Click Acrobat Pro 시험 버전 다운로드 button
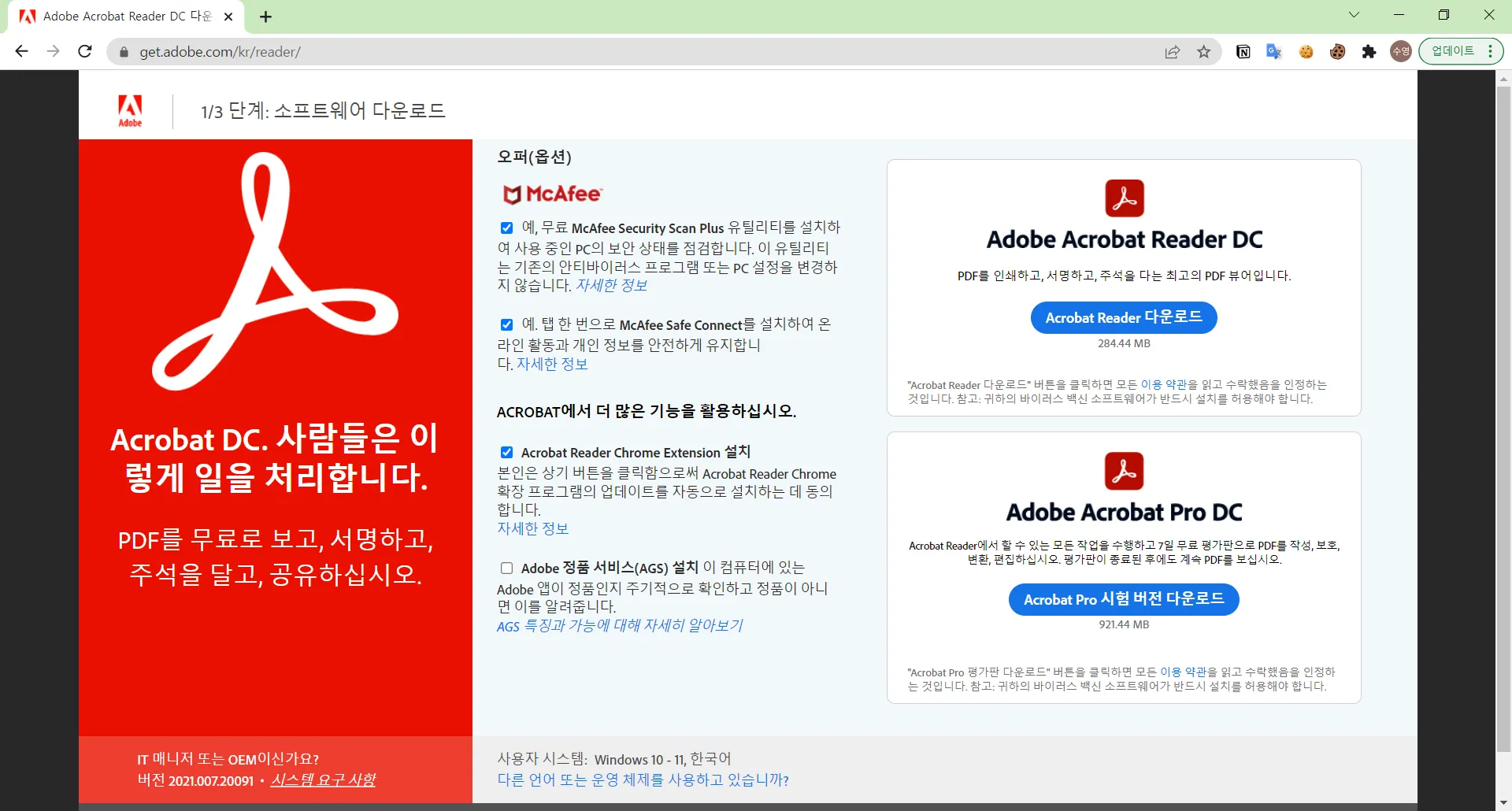The width and height of the screenshot is (1512, 811). tap(1124, 599)
